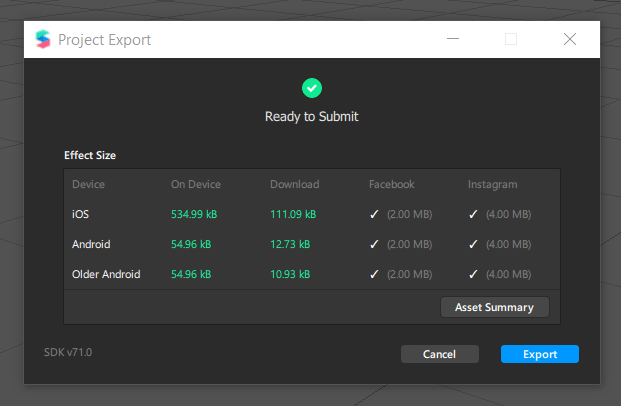Click the Device column header
The width and height of the screenshot is (621, 406).
click(88, 184)
